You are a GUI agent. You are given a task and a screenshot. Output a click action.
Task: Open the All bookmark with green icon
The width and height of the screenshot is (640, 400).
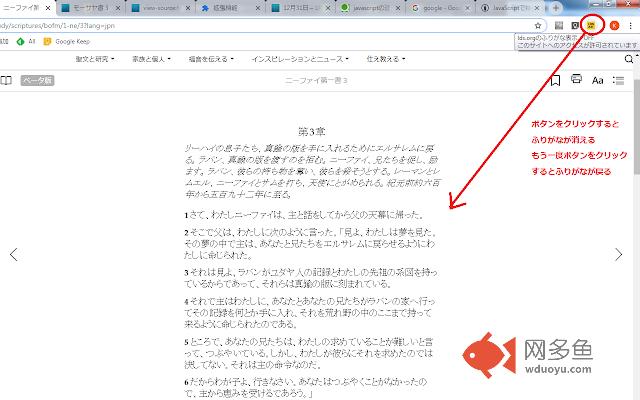click(26, 42)
